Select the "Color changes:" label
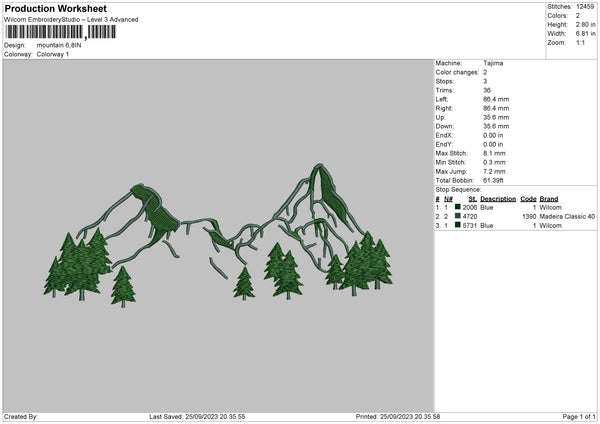The width and height of the screenshot is (600, 424). point(457,72)
